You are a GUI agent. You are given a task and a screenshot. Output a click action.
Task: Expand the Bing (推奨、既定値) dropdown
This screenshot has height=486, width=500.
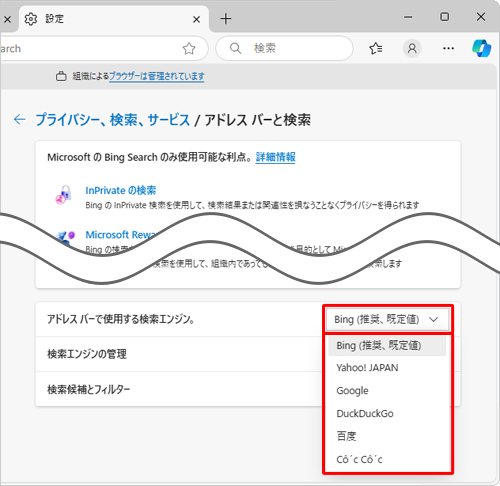click(x=387, y=319)
